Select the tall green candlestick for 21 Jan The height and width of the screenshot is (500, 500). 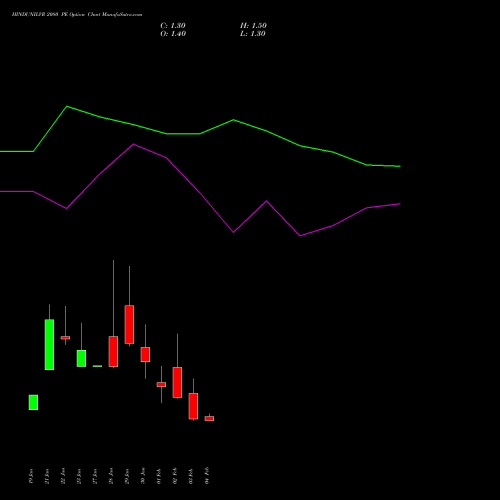(49, 345)
